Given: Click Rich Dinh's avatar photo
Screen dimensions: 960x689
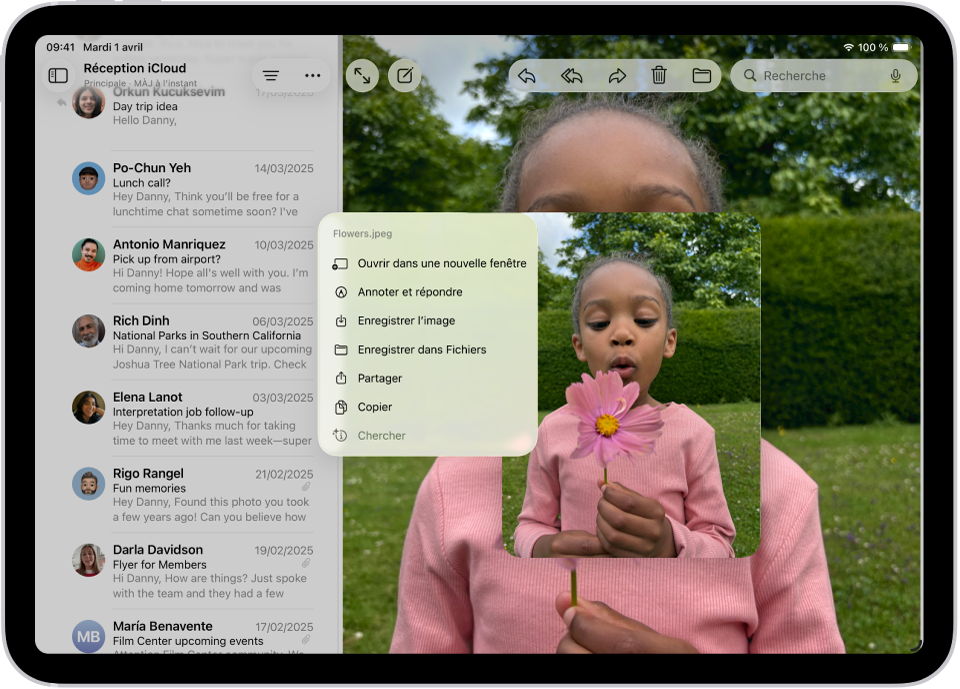Looking at the screenshot, I should (89, 331).
